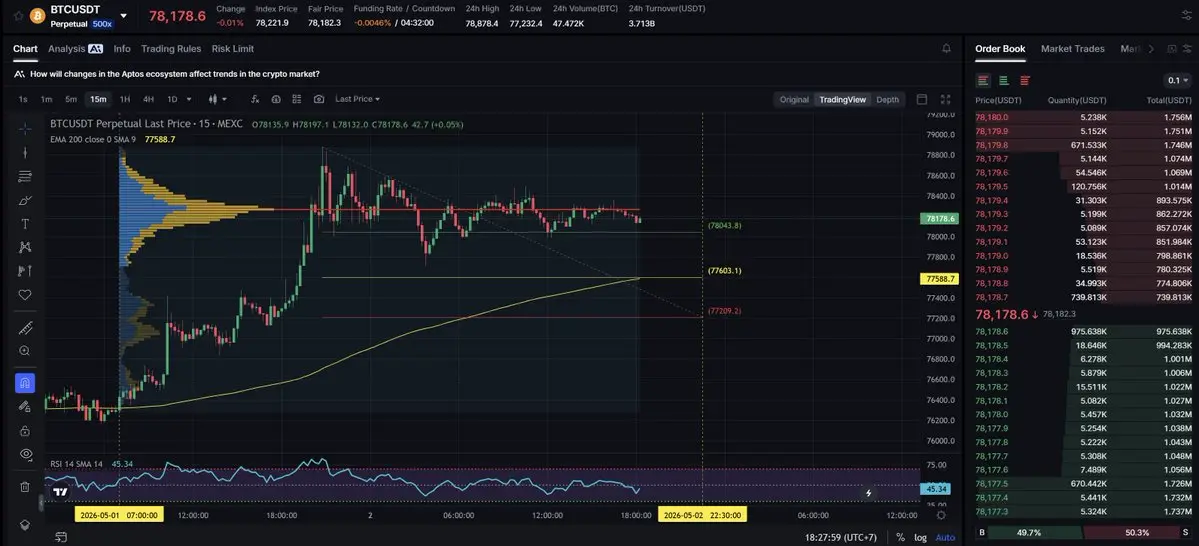Open the chart patterns tool
The image size is (1199, 546).
[x=24, y=247]
